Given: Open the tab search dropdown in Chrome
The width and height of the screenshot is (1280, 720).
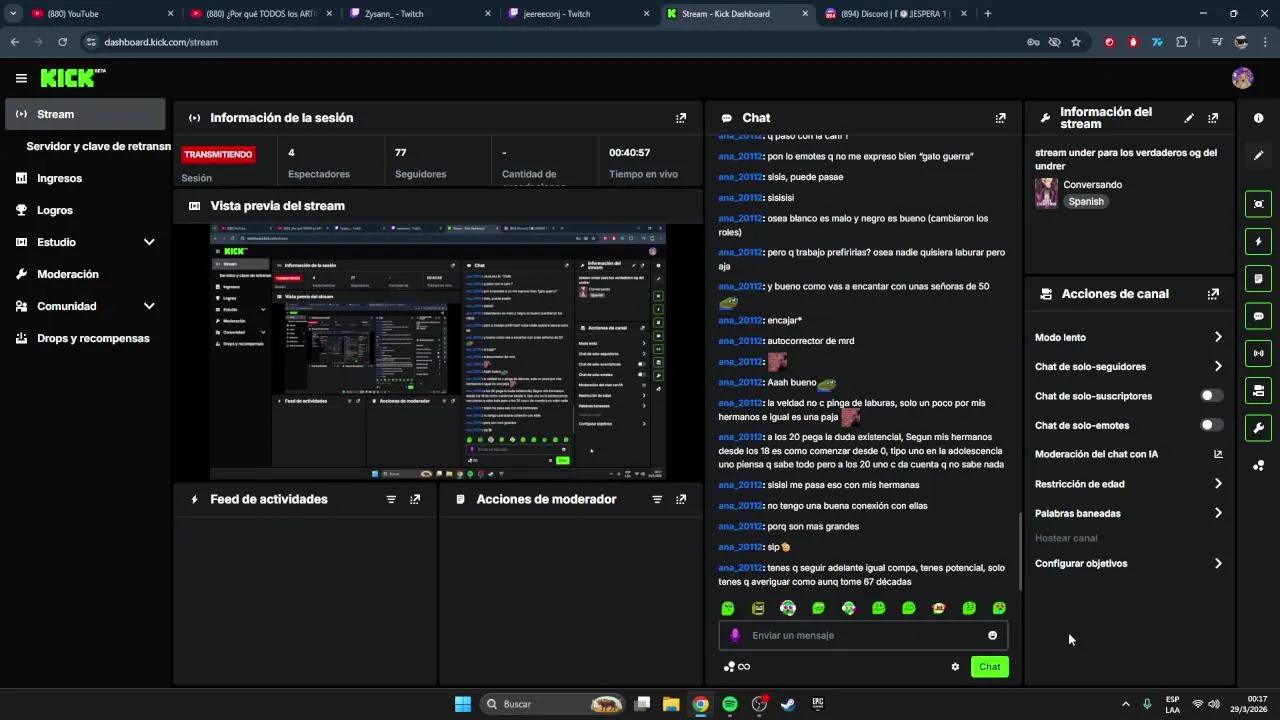Looking at the screenshot, I should [13, 14].
